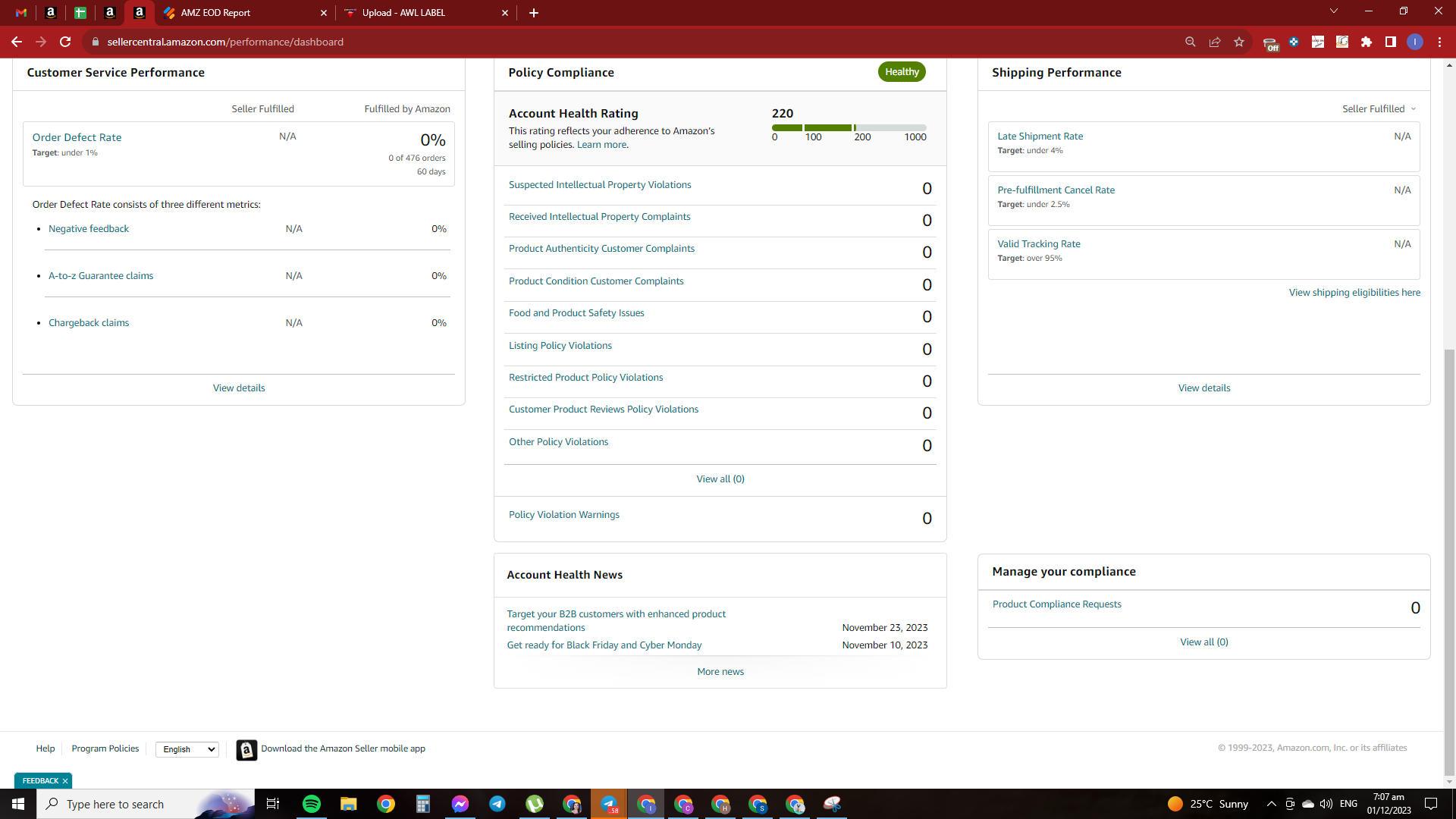Open Learn more about health rating

coord(602,145)
